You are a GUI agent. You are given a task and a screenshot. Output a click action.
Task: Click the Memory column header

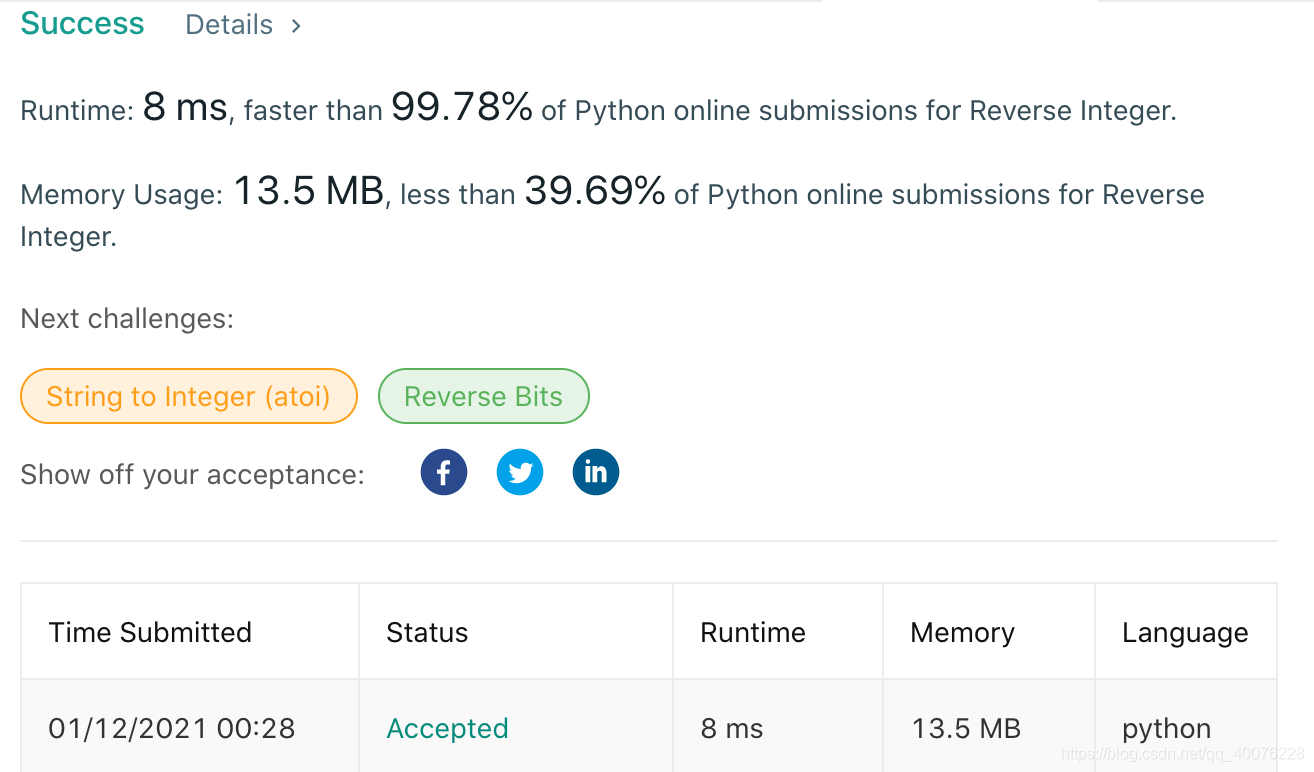[962, 632]
